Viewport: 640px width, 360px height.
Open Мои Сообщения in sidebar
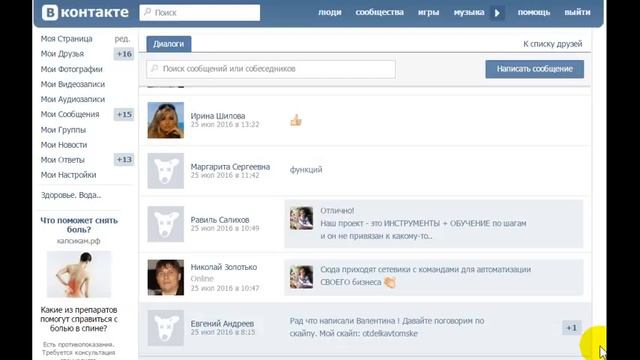(70, 114)
